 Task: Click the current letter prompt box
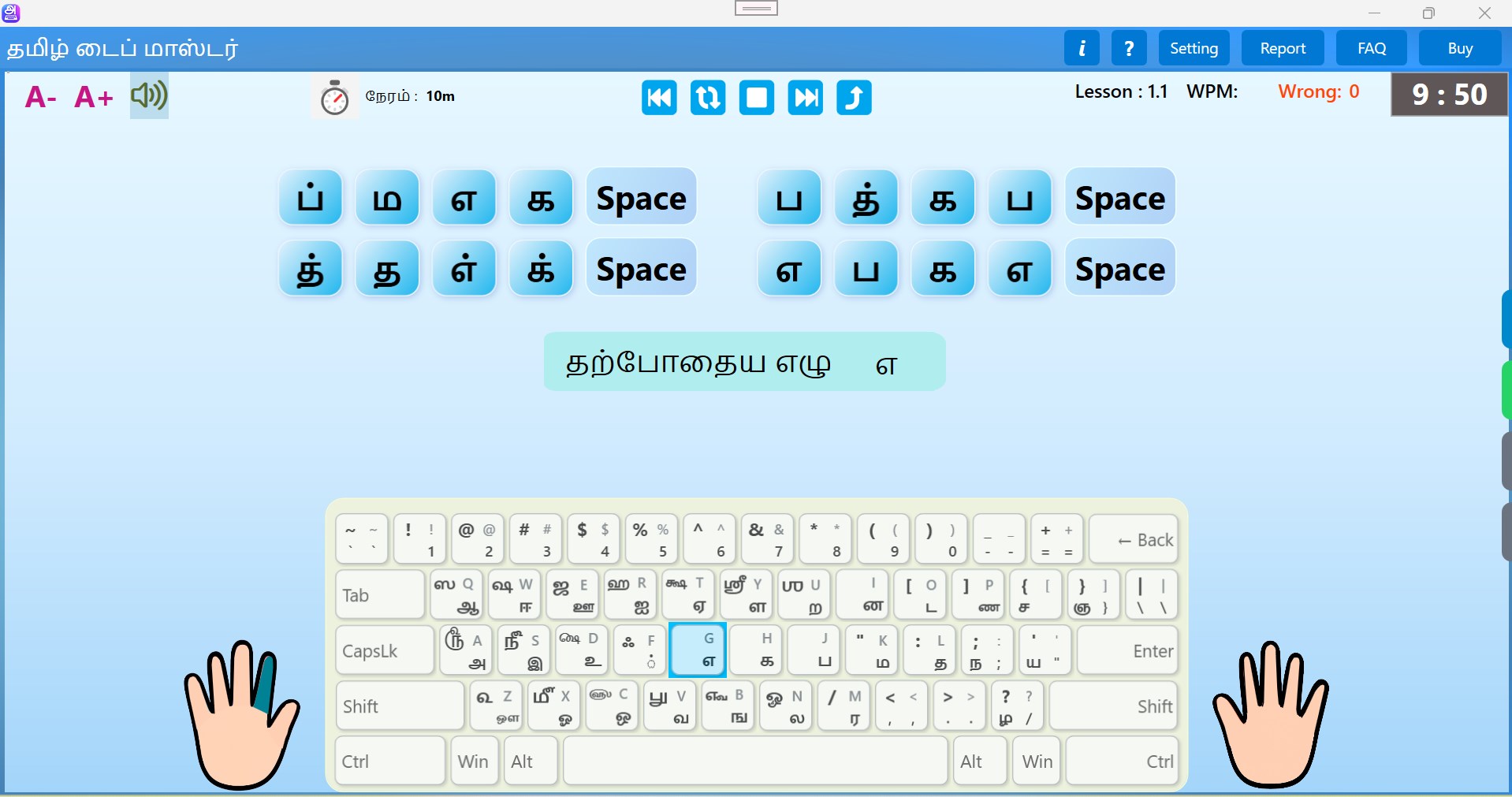(744, 362)
